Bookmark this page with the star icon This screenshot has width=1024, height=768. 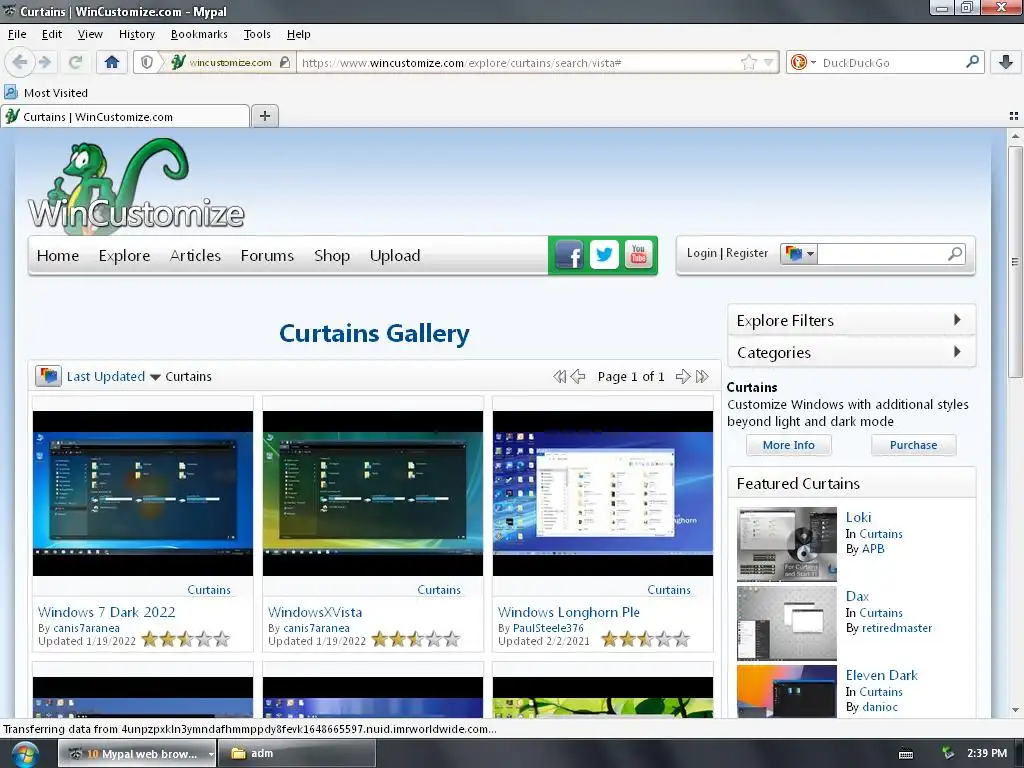pyautogui.click(x=748, y=62)
